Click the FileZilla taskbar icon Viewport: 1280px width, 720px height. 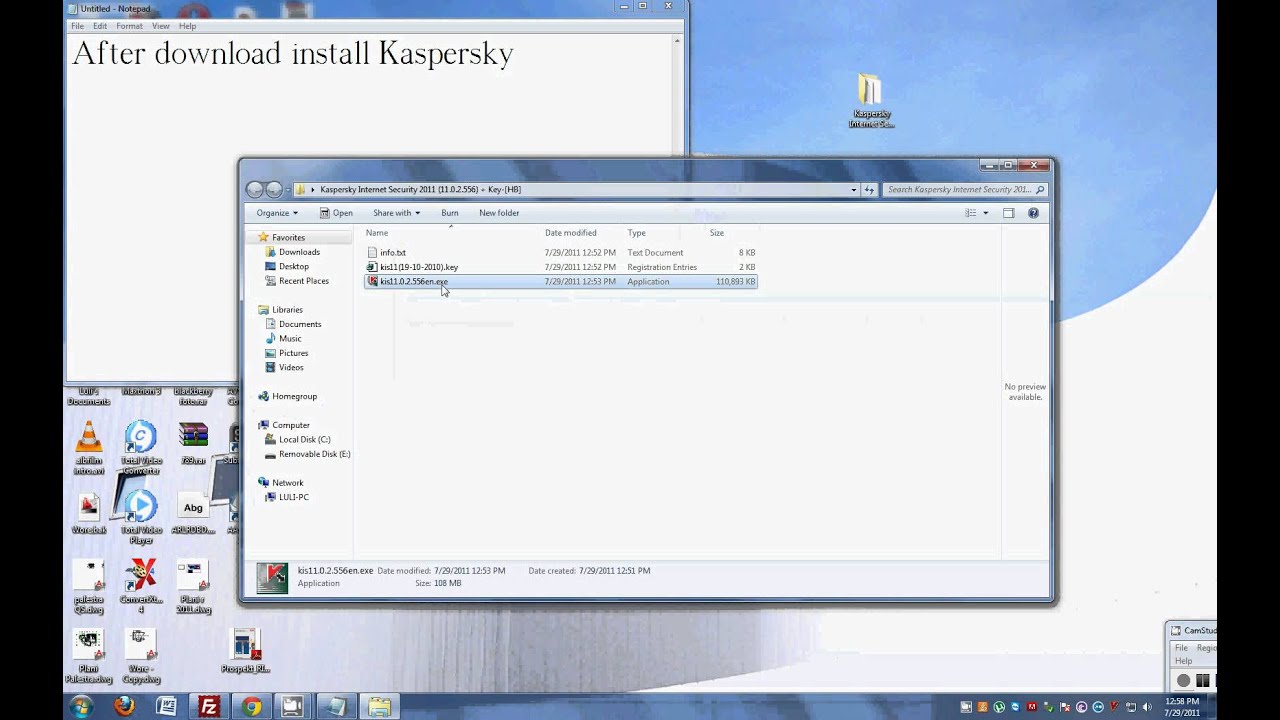pyautogui.click(x=208, y=707)
